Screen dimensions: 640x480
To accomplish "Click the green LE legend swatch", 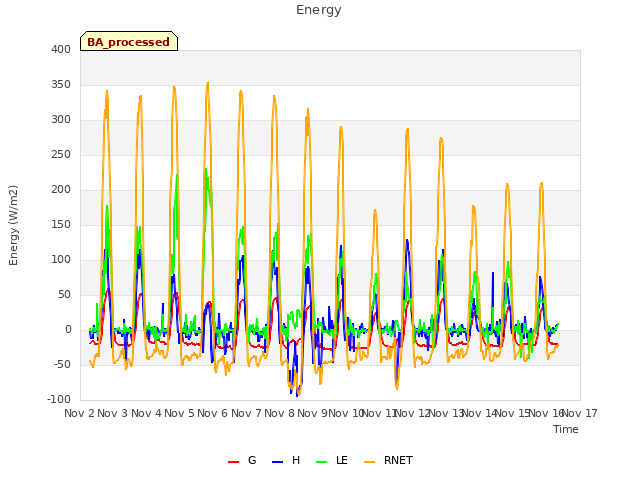I will click(322, 461).
